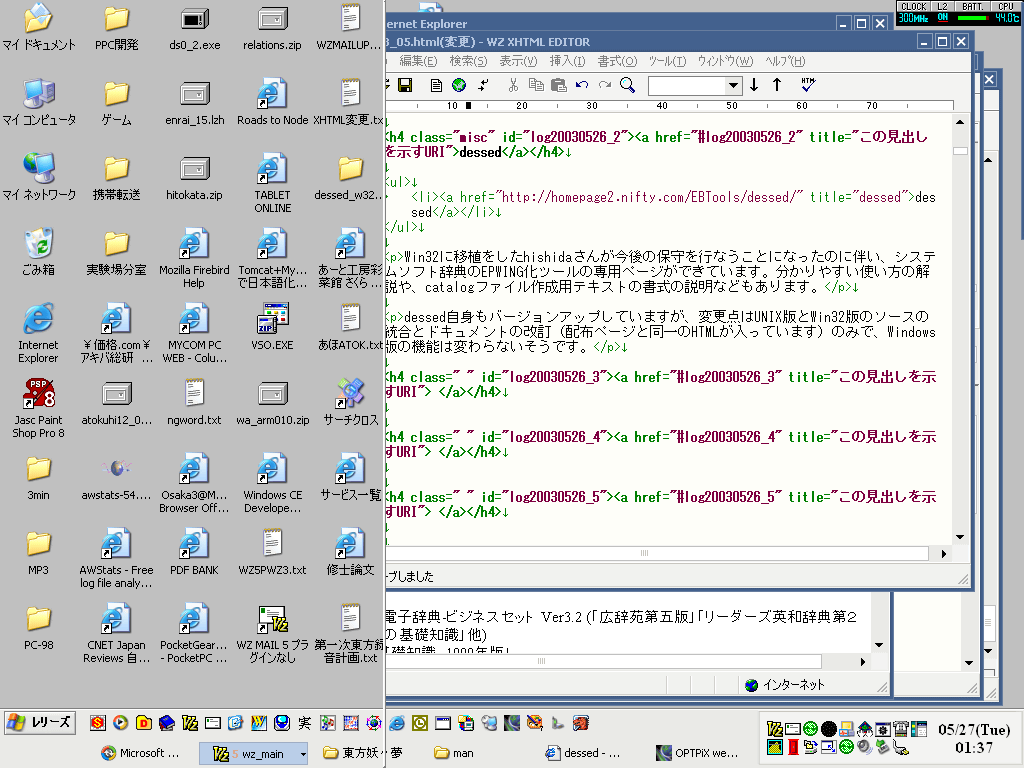Image resolution: width=1024 pixels, height=768 pixels.
Task: Open the 書式(O) menu
Action: click(x=617, y=61)
